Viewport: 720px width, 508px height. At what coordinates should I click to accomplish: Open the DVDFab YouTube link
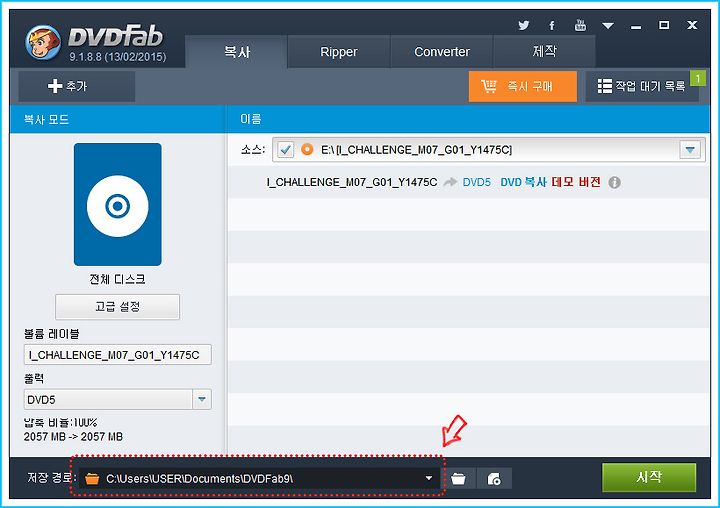pos(580,25)
